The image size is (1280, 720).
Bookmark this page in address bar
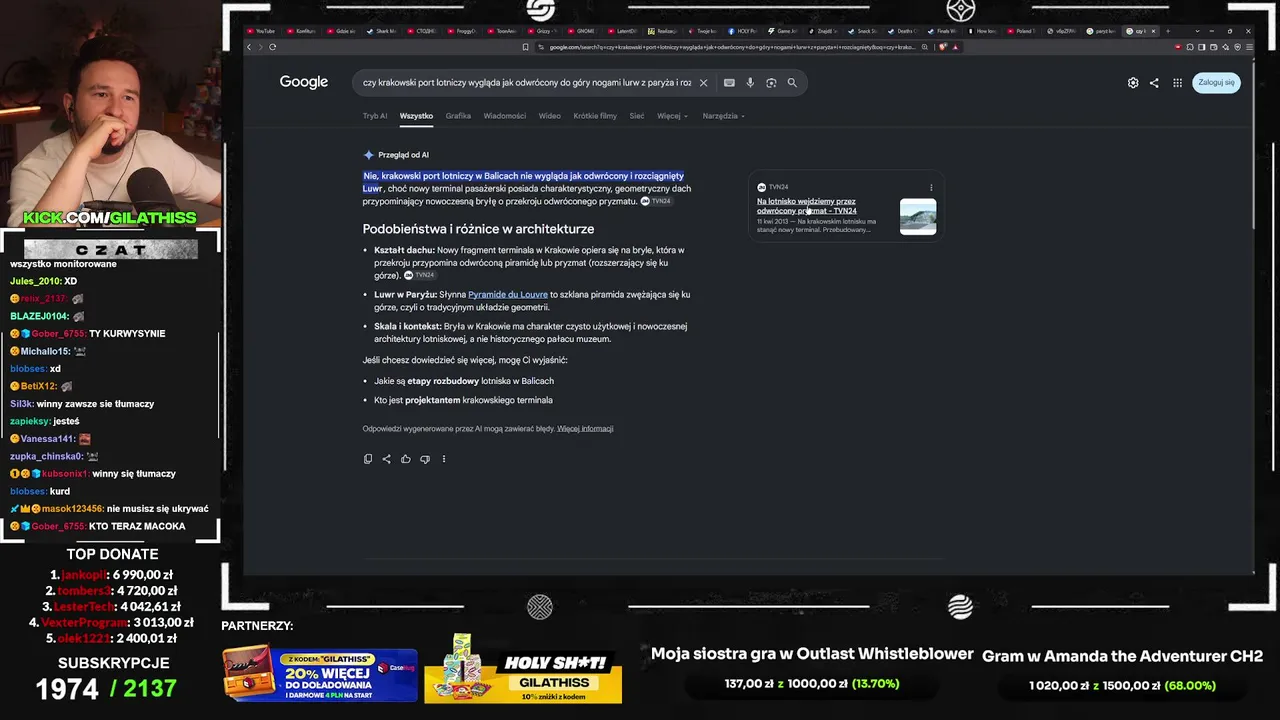pos(526,47)
